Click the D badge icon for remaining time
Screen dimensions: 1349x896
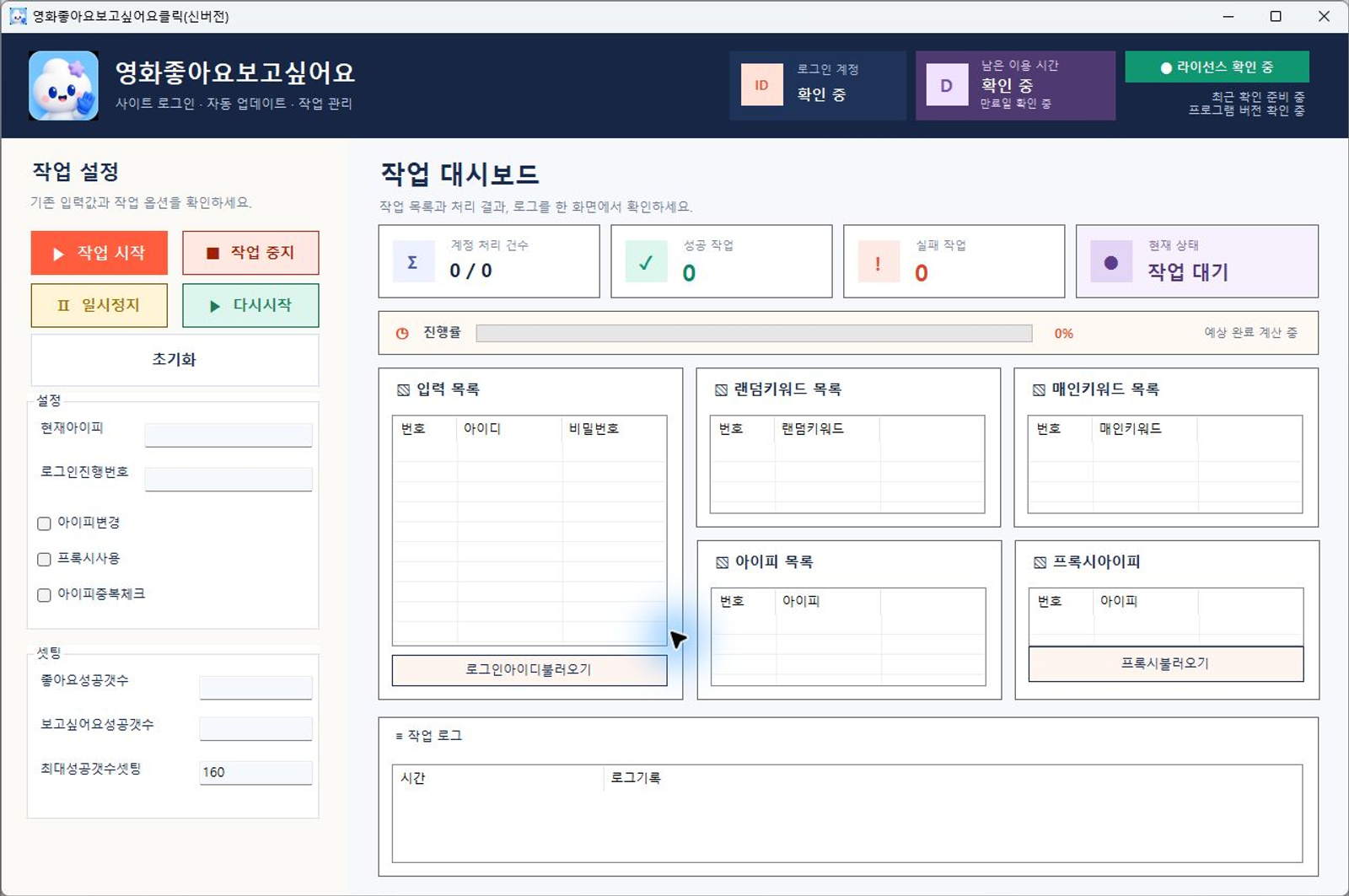point(947,85)
